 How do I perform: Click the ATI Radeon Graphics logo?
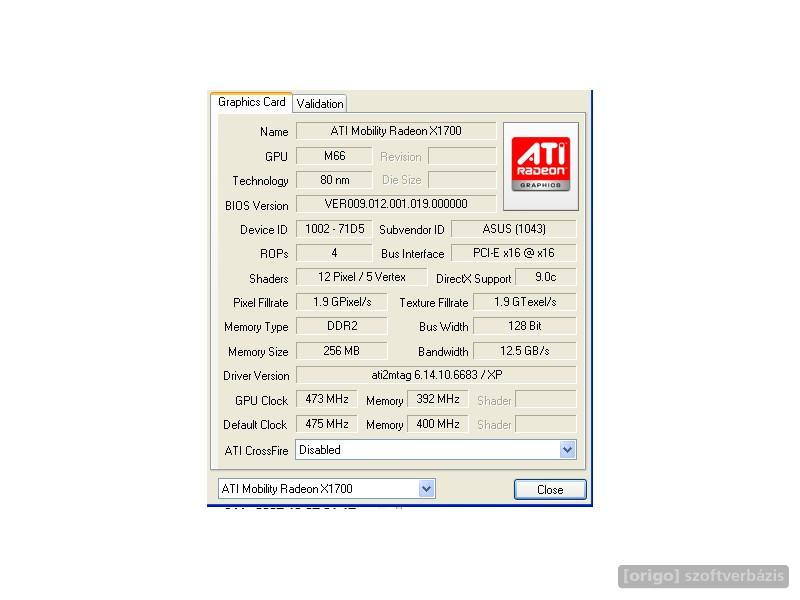point(540,164)
